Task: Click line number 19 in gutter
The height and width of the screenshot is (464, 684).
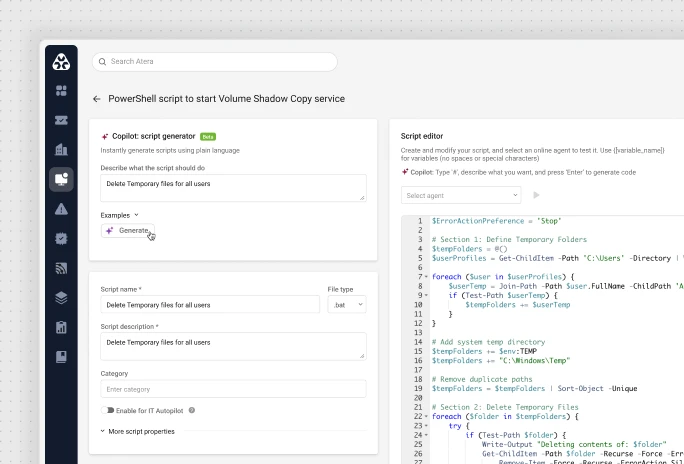Action: pos(418,389)
